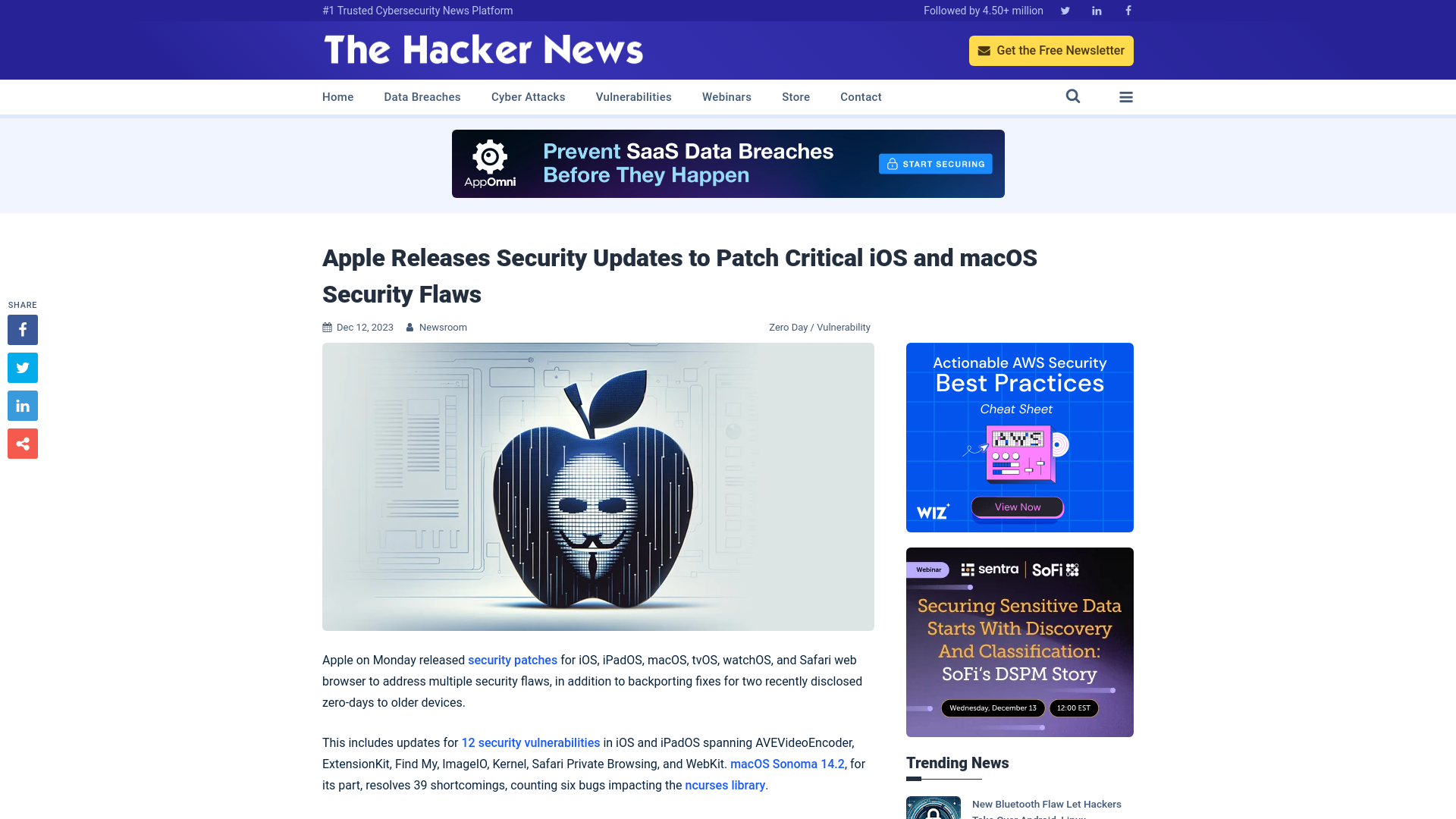Click the search magnifier icon

(x=1072, y=96)
